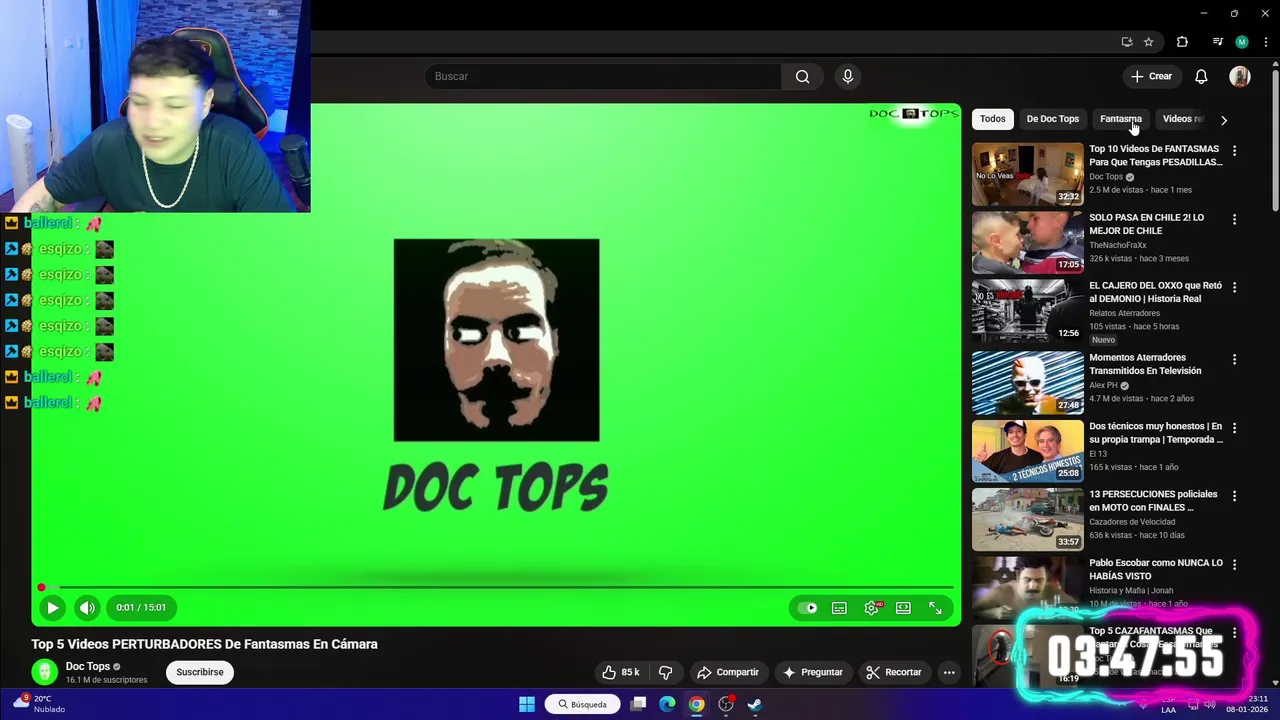Screen dimensions: 1280x720
Task: Open Microsoft Edge from the taskbar
Action: tap(667, 704)
